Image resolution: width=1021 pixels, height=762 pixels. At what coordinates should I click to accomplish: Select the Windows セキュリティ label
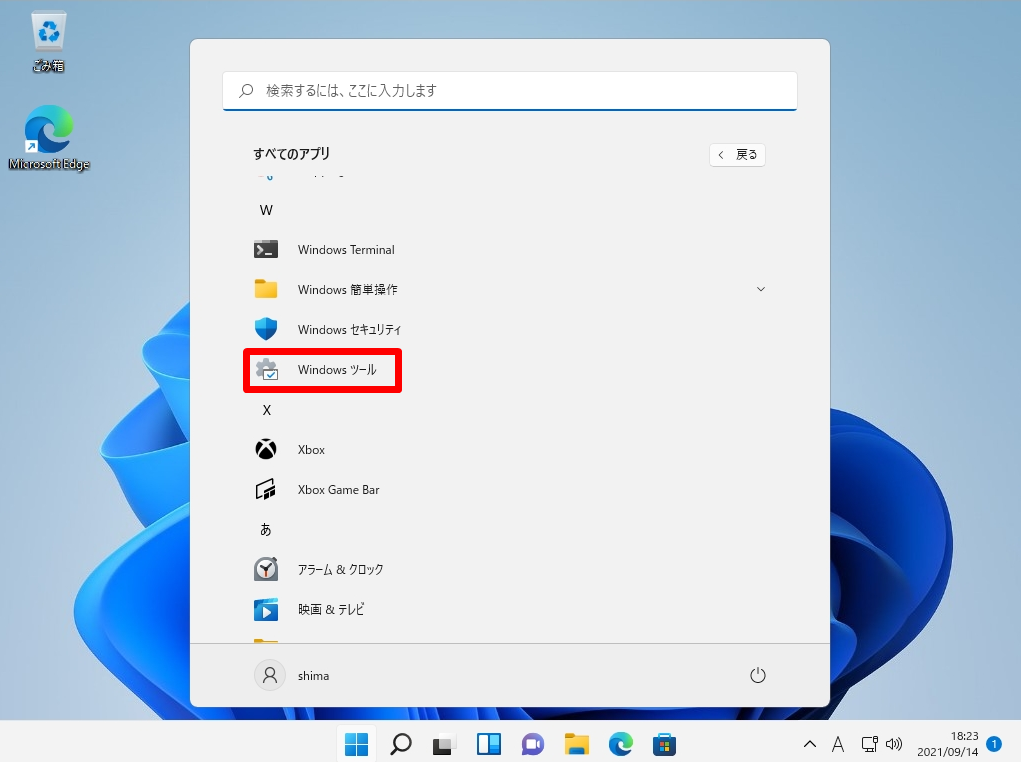point(349,330)
